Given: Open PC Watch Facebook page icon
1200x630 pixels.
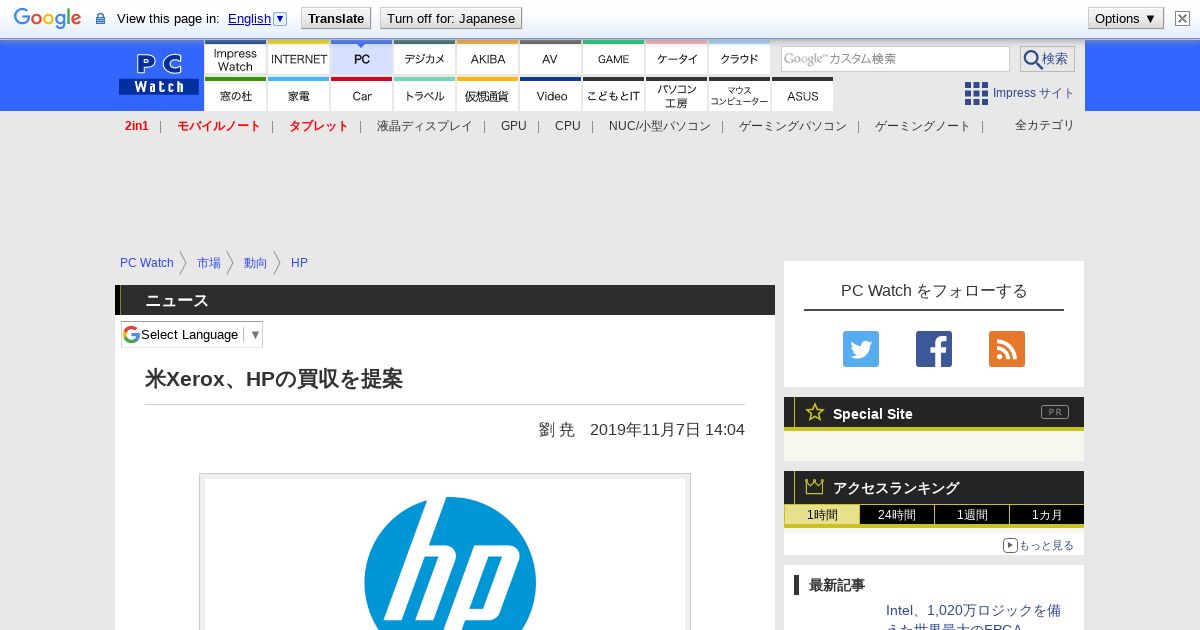Looking at the screenshot, I should pos(934,349).
